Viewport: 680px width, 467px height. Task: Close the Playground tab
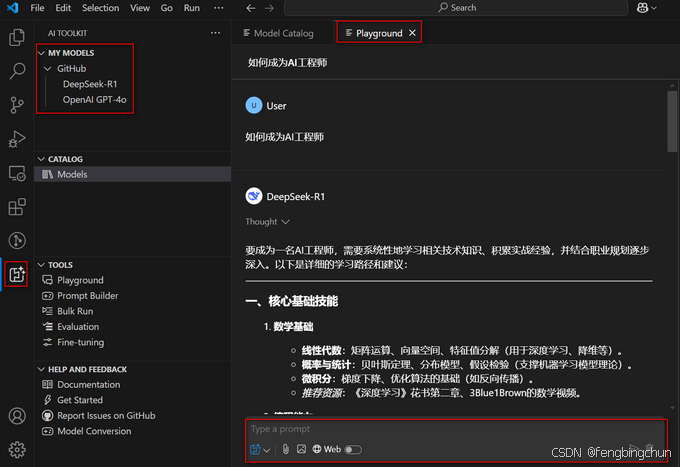pyautogui.click(x=412, y=33)
